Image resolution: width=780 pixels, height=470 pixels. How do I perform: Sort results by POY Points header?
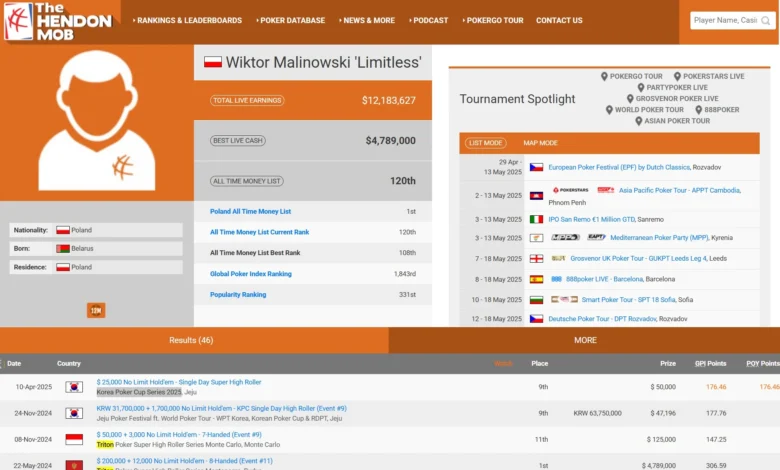click(763, 364)
